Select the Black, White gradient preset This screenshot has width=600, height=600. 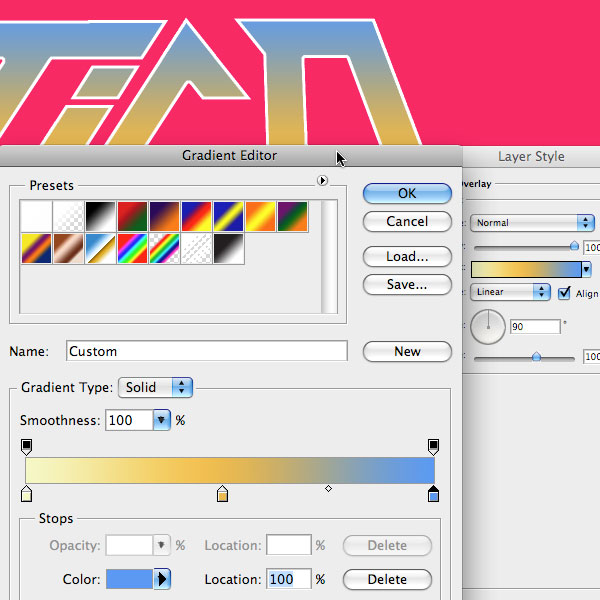tap(101, 217)
